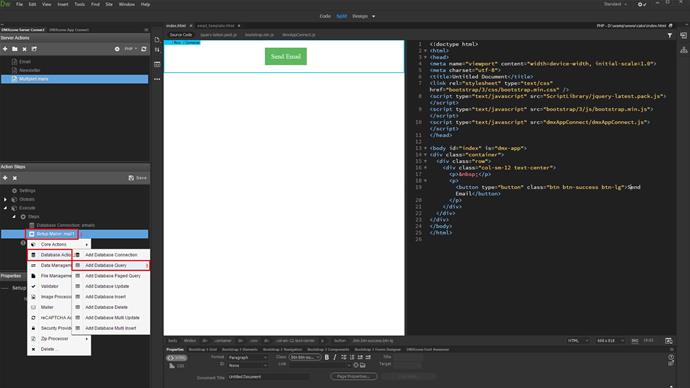
Task: Open the window size dropdown in status bar
Action: point(610,340)
